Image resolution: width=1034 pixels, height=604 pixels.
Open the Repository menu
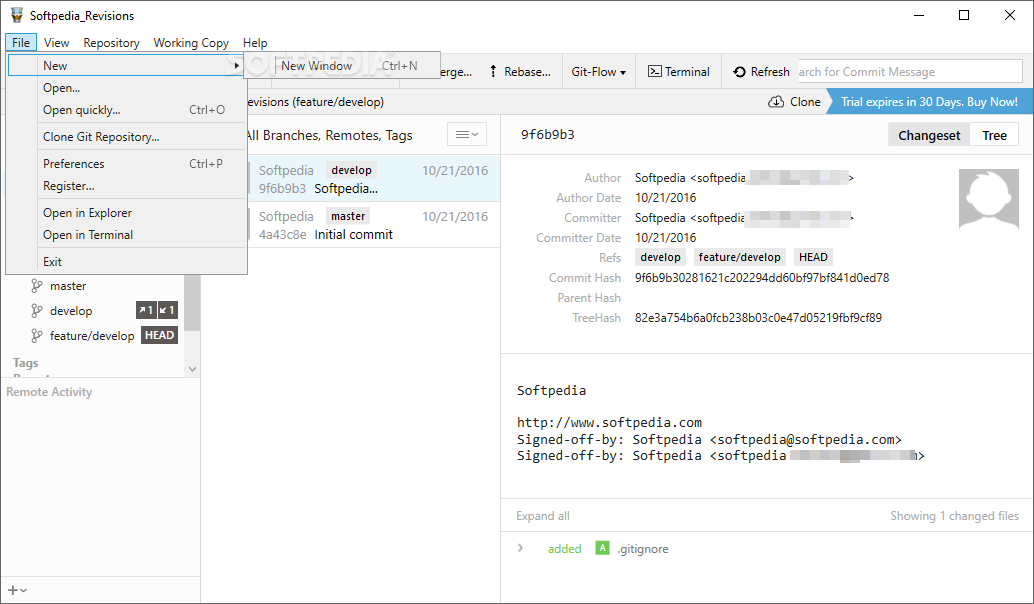pyautogui.click(x=111, y=43)
